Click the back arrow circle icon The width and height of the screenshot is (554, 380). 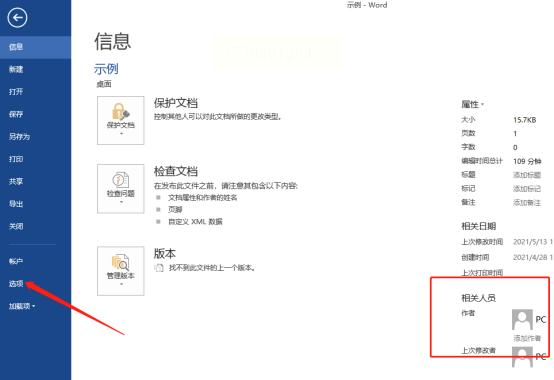17,17
